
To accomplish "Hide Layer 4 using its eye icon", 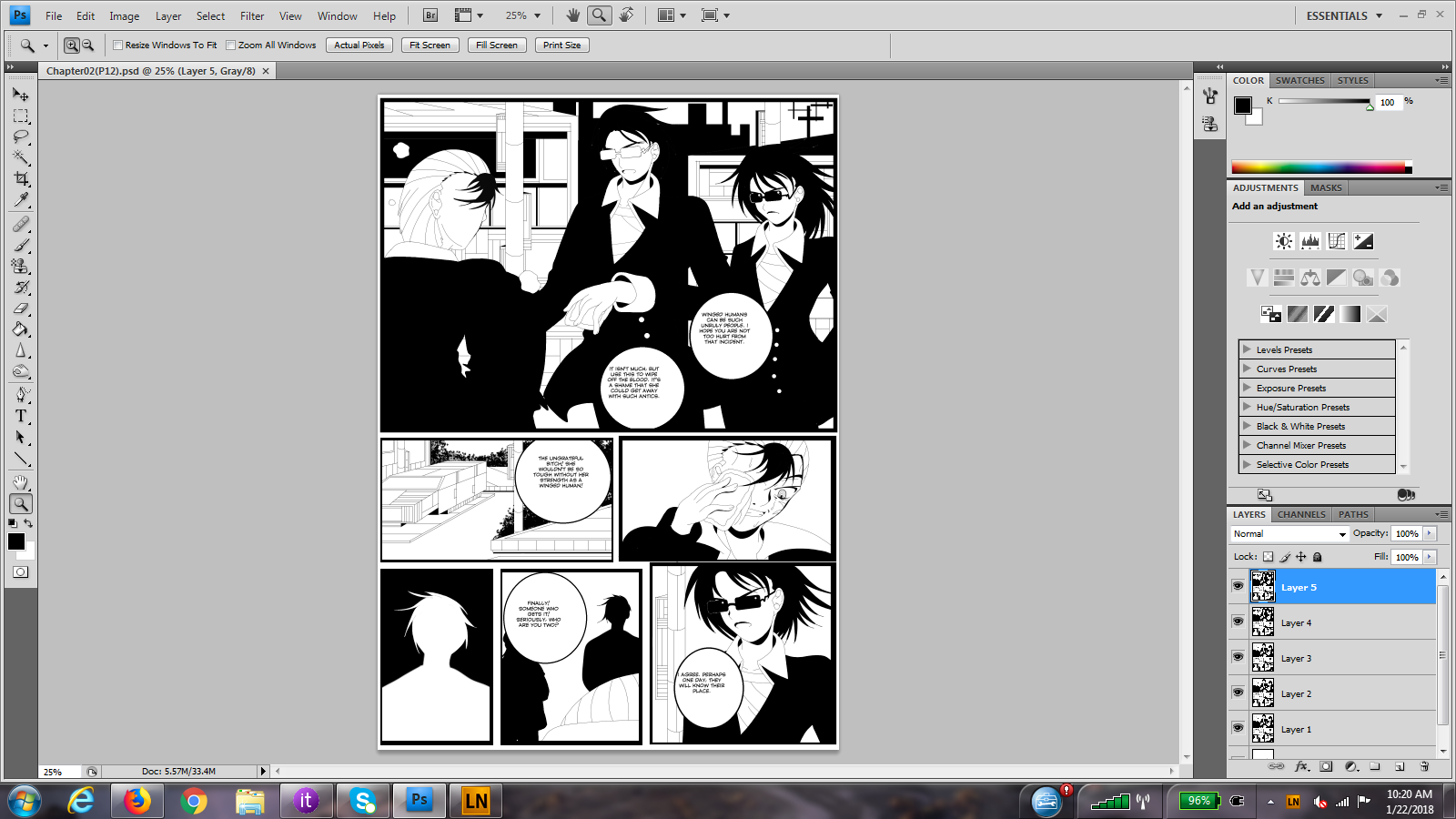I will click(x=1238, y=622).
